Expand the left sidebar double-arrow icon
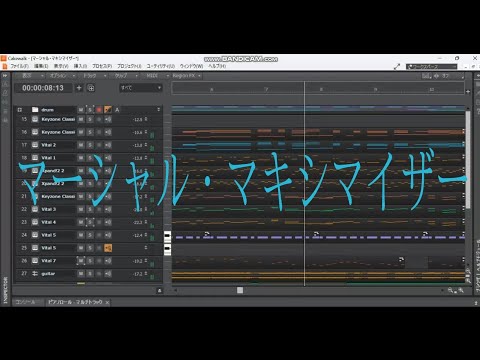This screenshot has height=360, width=480. click(x=5, y=76)
